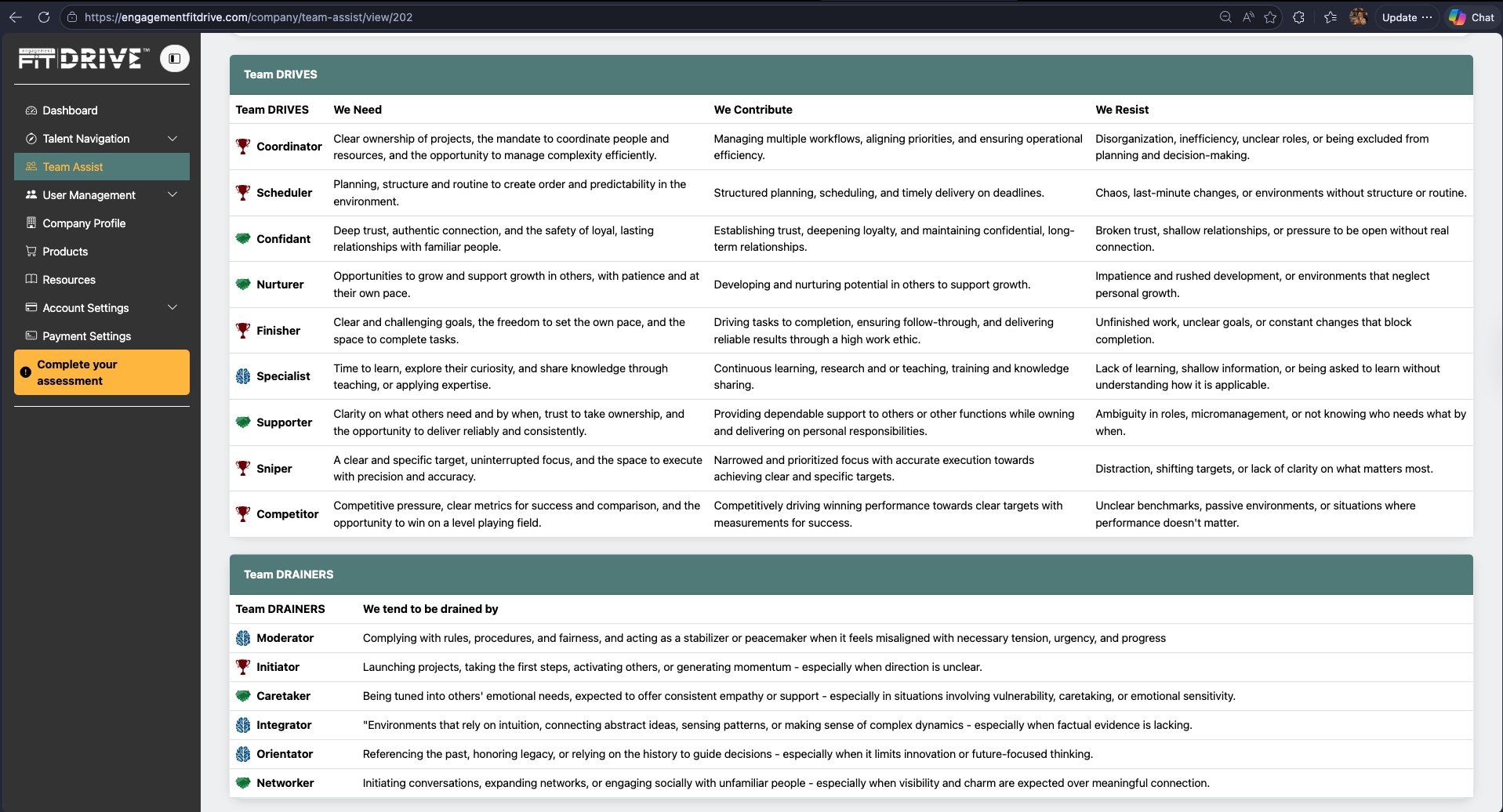The height and width of the screenshot is (812, 1503).
Task: Click the Account Settings card icon
Action: click(31, 308)
